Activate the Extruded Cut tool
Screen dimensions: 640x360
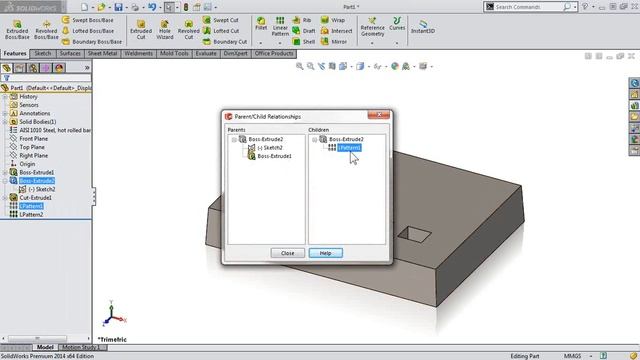pos(141,30)
